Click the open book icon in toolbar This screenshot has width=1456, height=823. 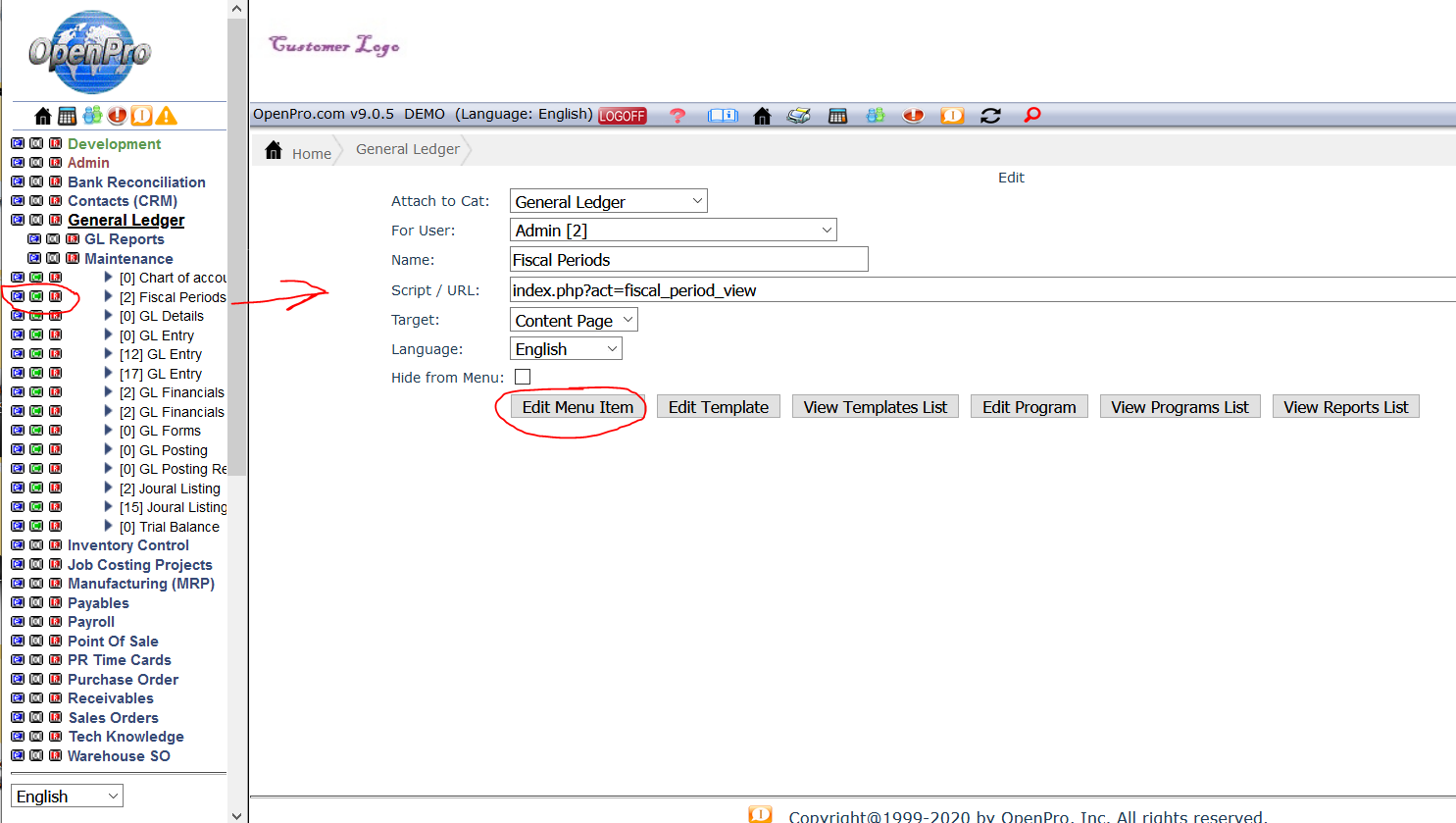pos(723,116)
